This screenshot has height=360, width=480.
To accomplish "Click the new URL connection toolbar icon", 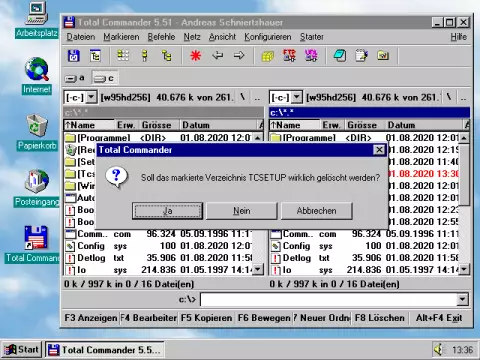I will tap(311, 56).
